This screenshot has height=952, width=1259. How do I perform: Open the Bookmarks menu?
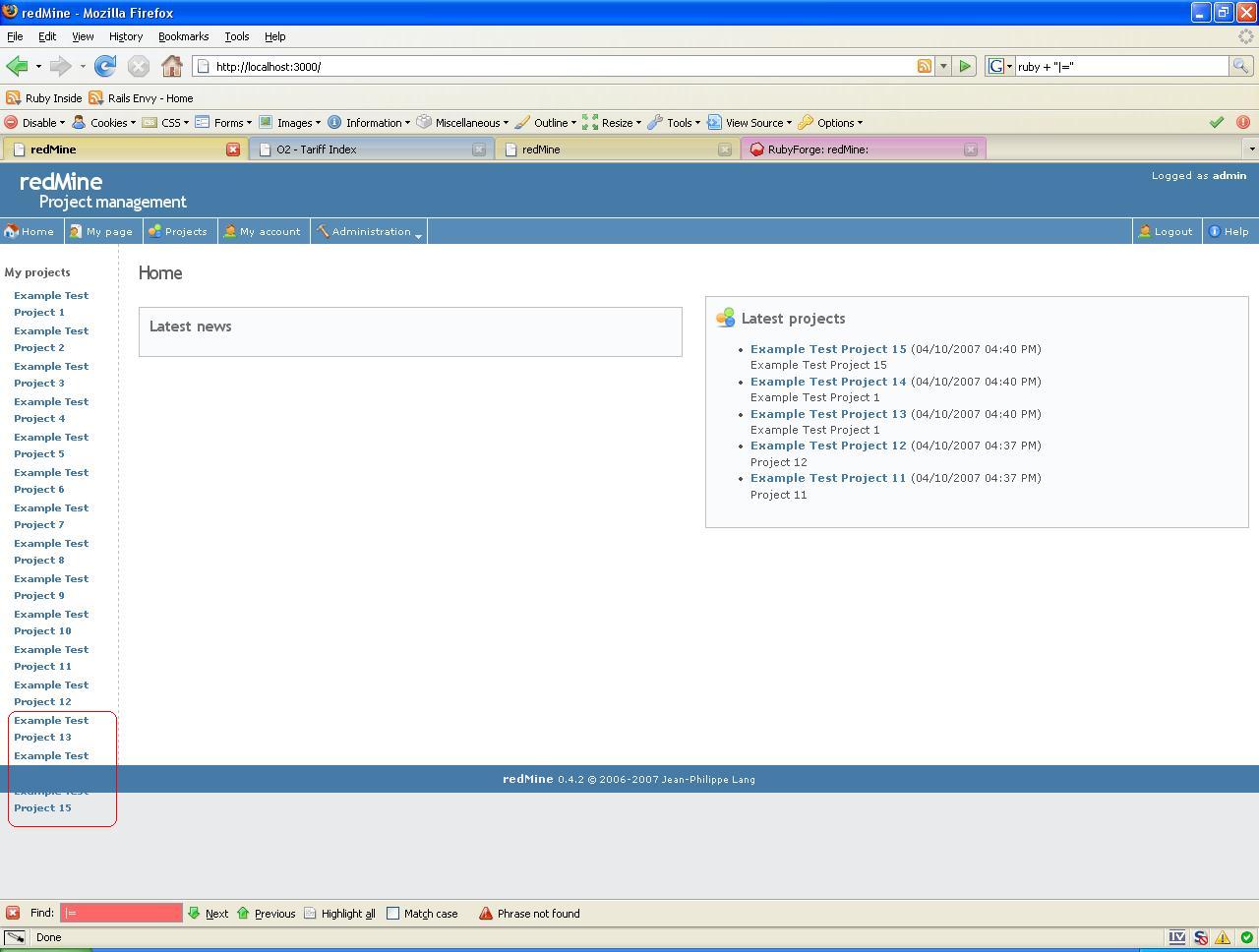tap(183, 36)
